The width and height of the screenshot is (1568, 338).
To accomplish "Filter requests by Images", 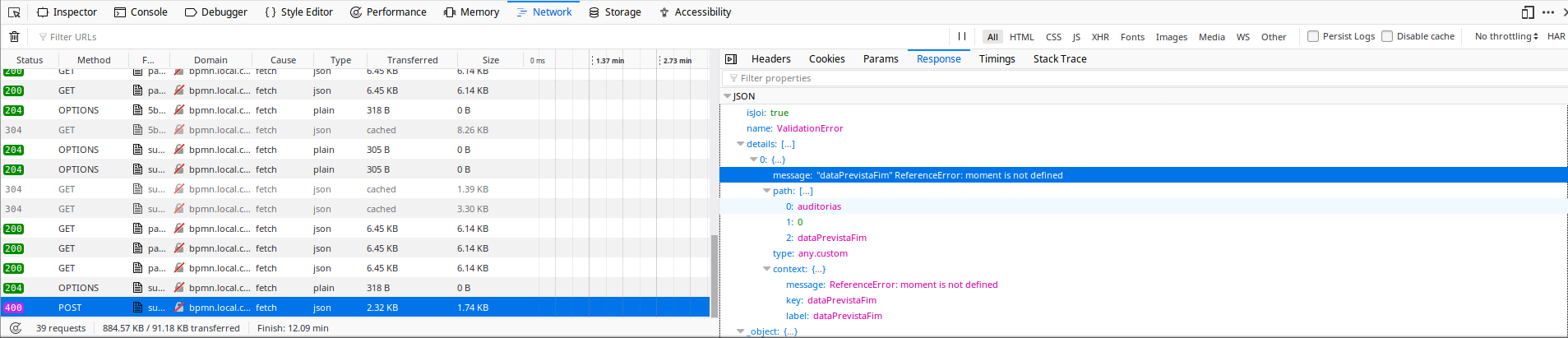I will [1172, 37].
